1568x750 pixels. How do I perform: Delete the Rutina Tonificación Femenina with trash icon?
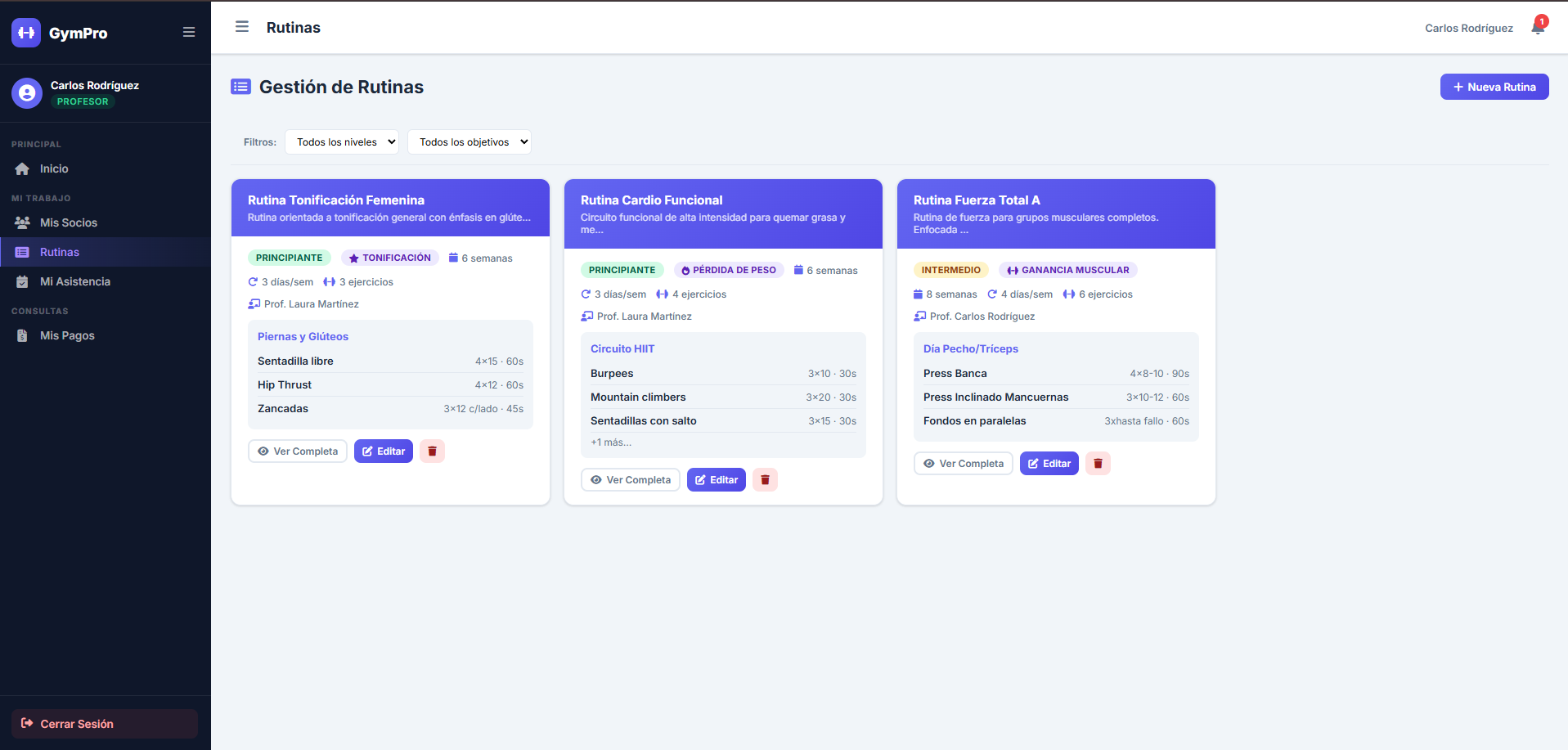[x=432, y=451]
